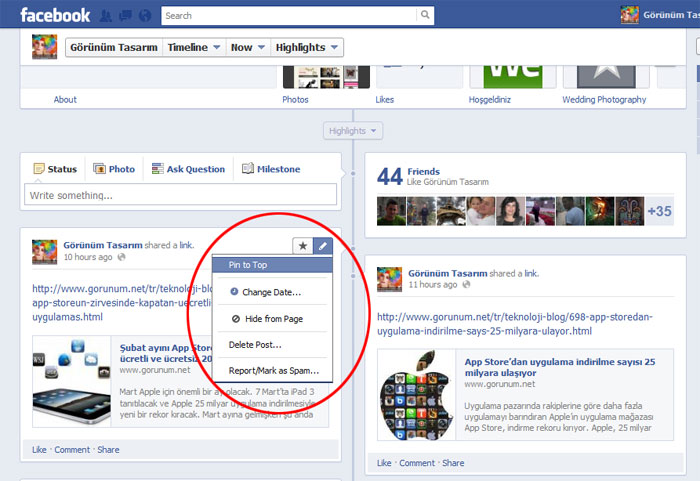Screen dimensions: 700x481
Task: Open the Photos label link
Action: [x=295, y=100]
